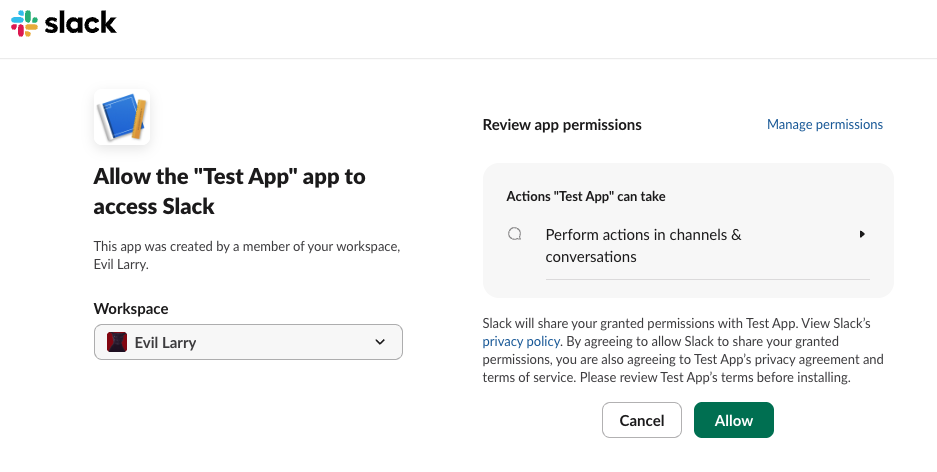The width and height of the screenshot is (937, 472).
Task: Click the "Slack will share" disclosure paragraph
Action: point(682,351)
